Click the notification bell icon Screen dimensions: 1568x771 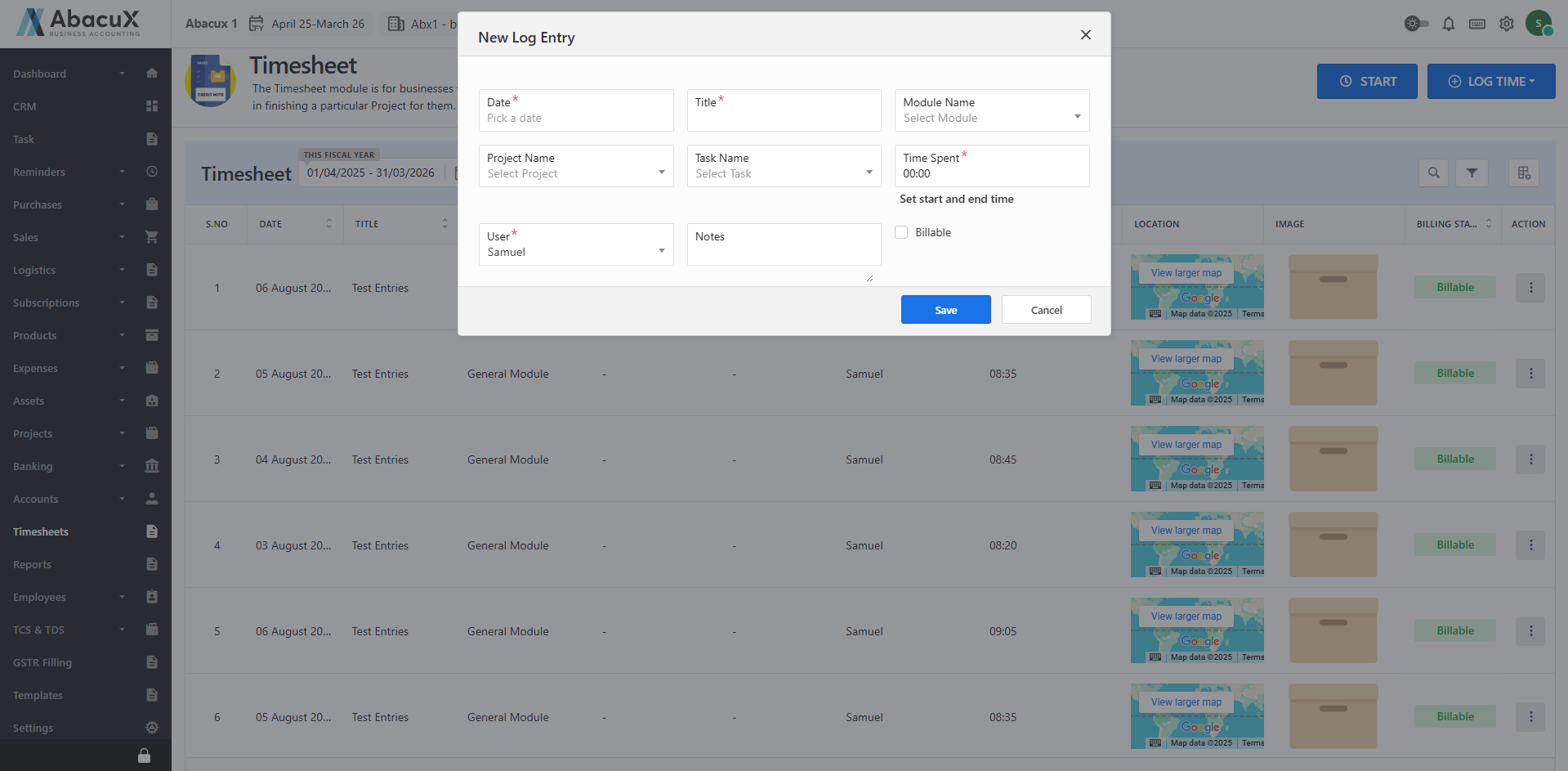click(x=1448, y=24)
